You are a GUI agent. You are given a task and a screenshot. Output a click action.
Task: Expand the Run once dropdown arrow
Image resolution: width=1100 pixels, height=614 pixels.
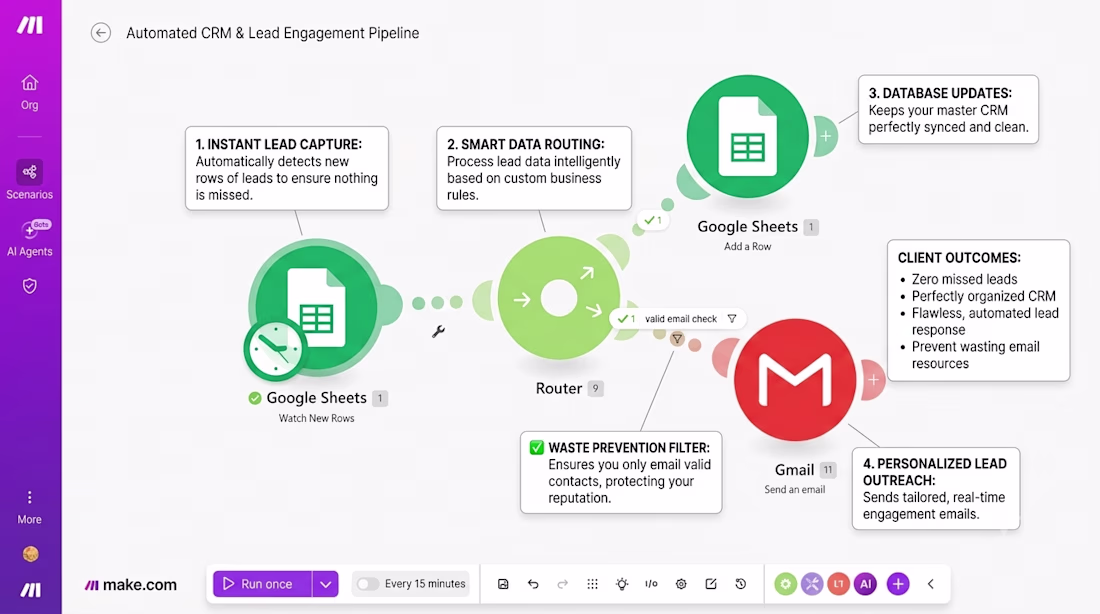(x=326, y=584)
